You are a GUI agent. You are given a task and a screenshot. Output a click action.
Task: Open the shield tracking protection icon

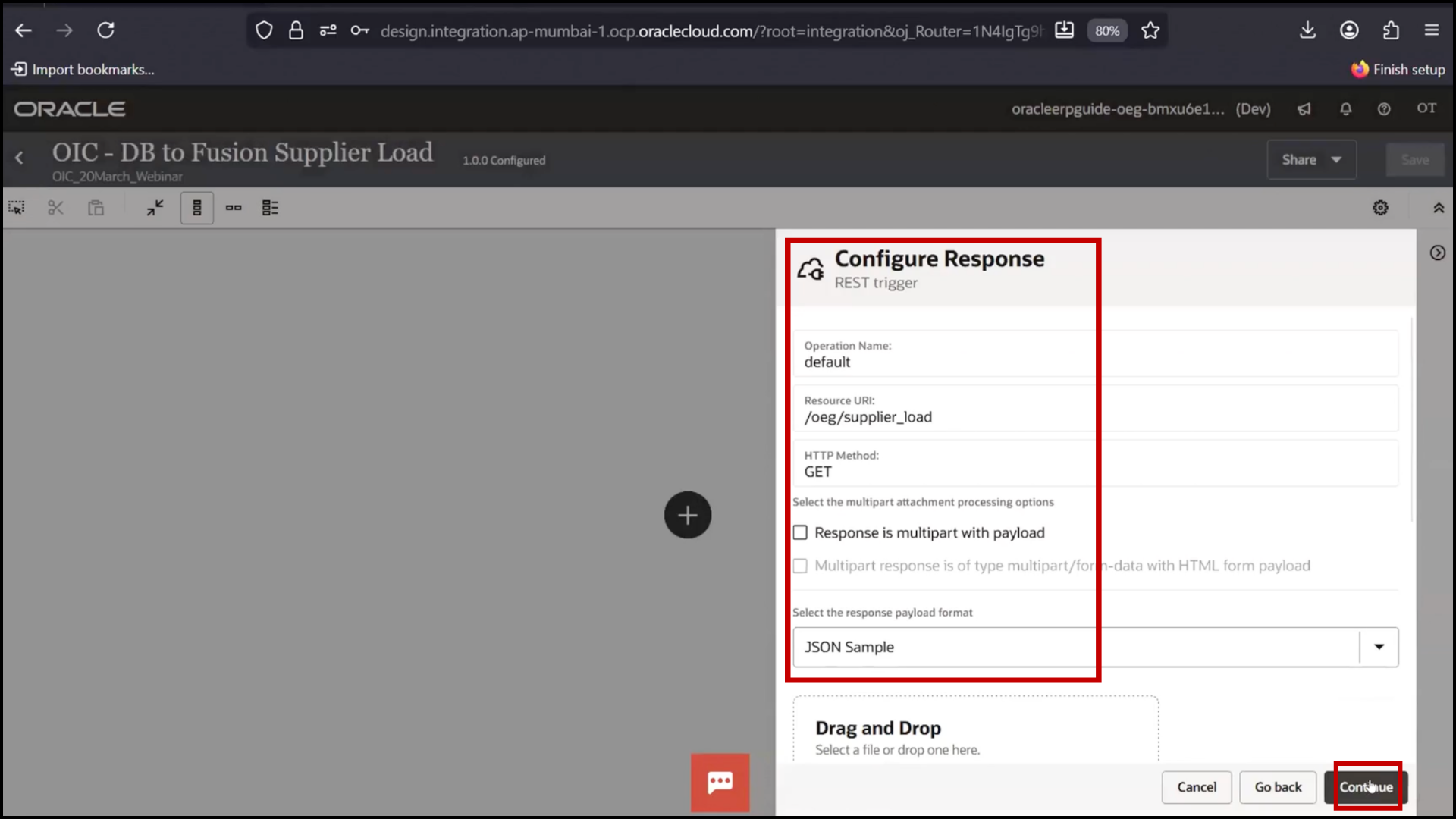click(x=264, y=30)
